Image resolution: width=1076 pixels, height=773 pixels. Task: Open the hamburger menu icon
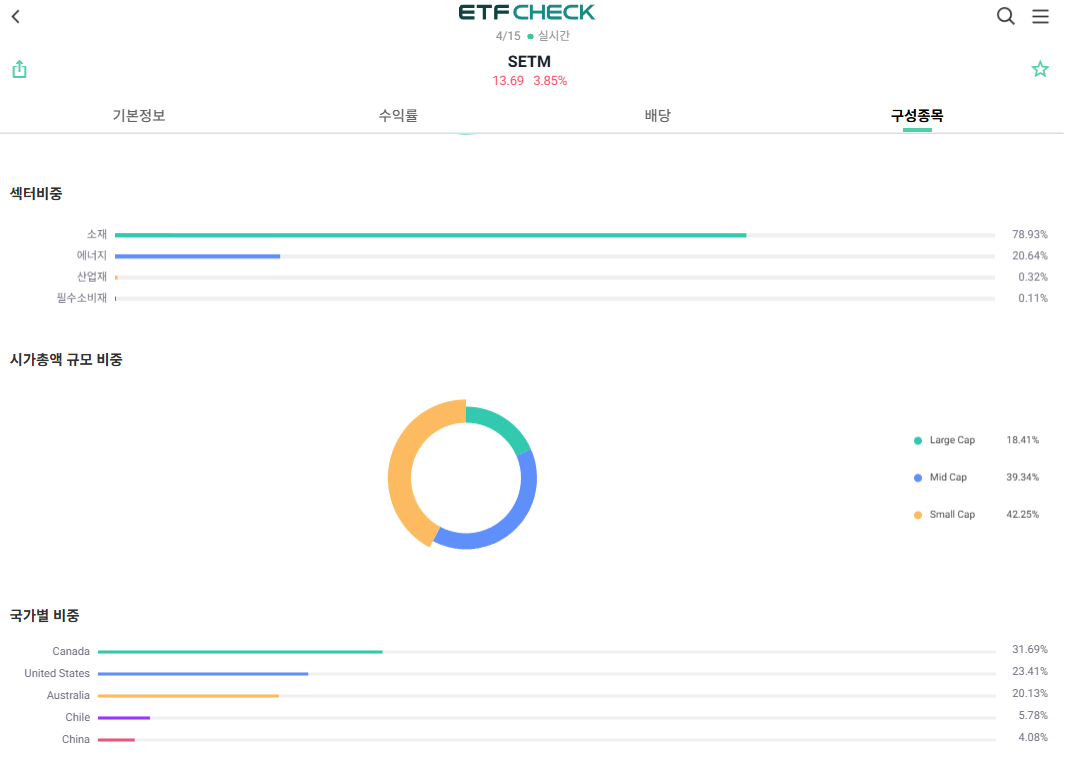[1040, 16]
